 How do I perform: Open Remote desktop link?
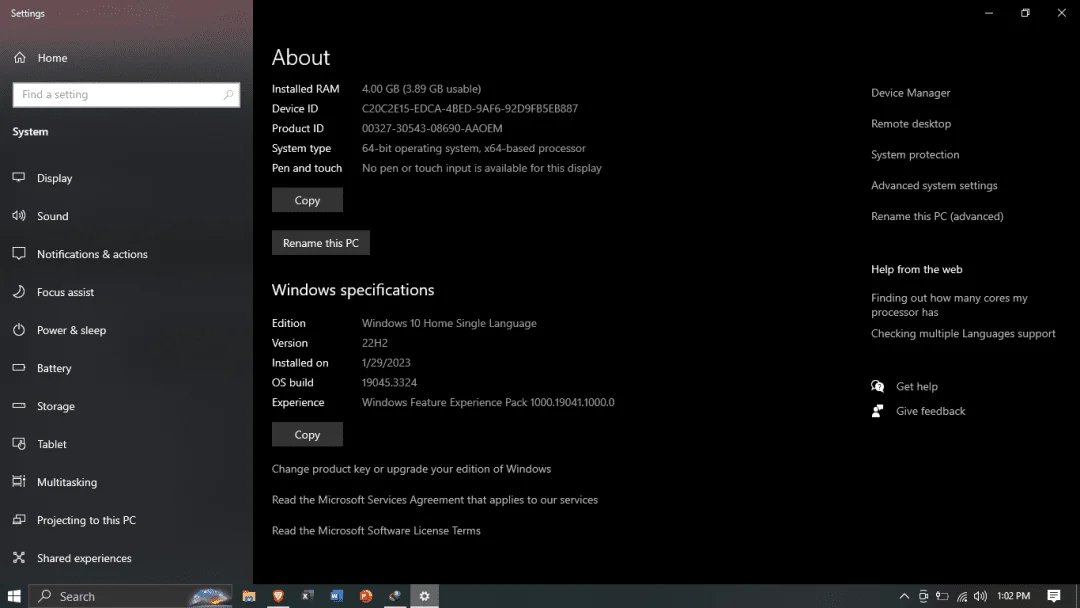click(x=911, y=124)
